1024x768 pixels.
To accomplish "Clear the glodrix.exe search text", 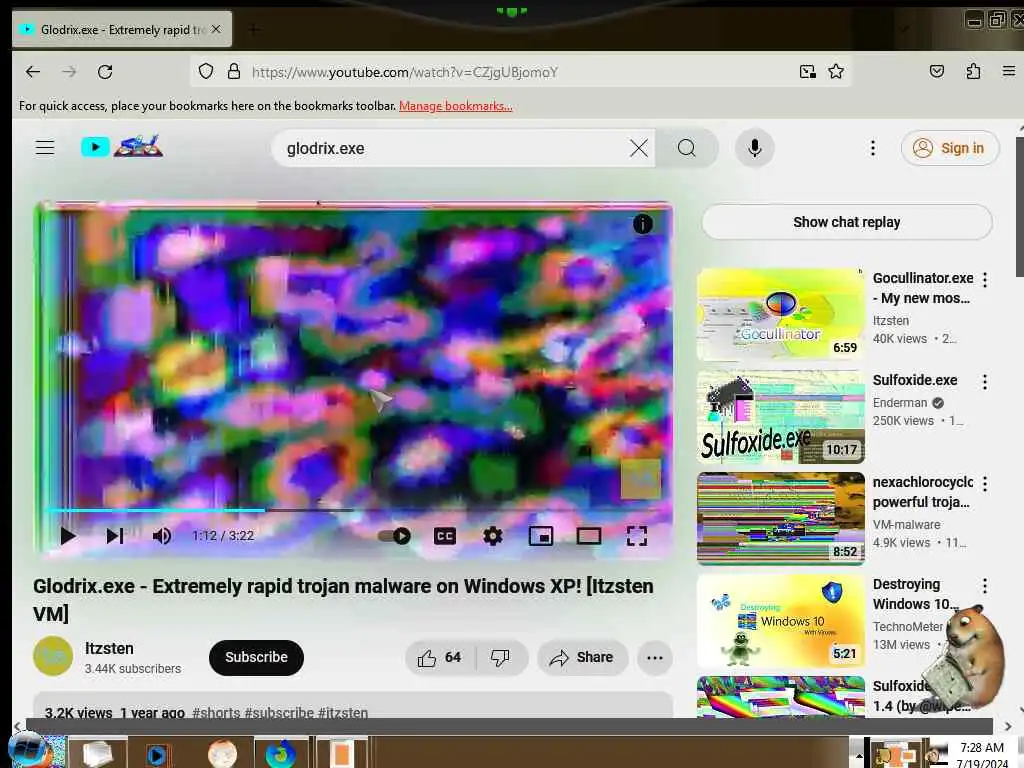I will (x=639, y=148).
